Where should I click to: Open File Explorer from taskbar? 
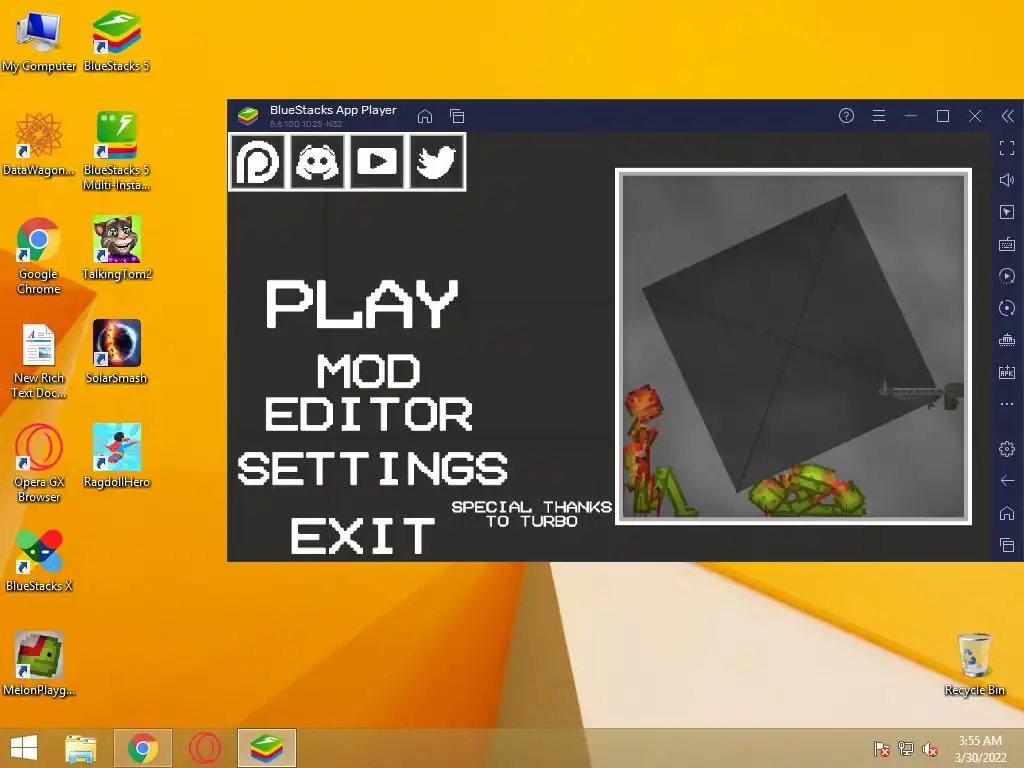tap(81, 748)
